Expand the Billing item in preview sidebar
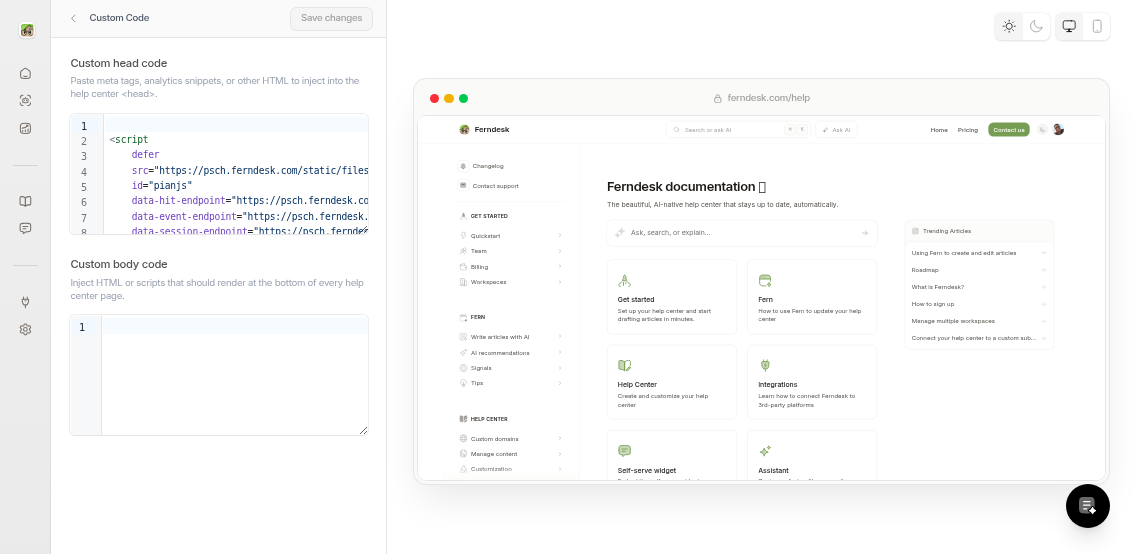 pyautogui.click(x=510, y=267)
